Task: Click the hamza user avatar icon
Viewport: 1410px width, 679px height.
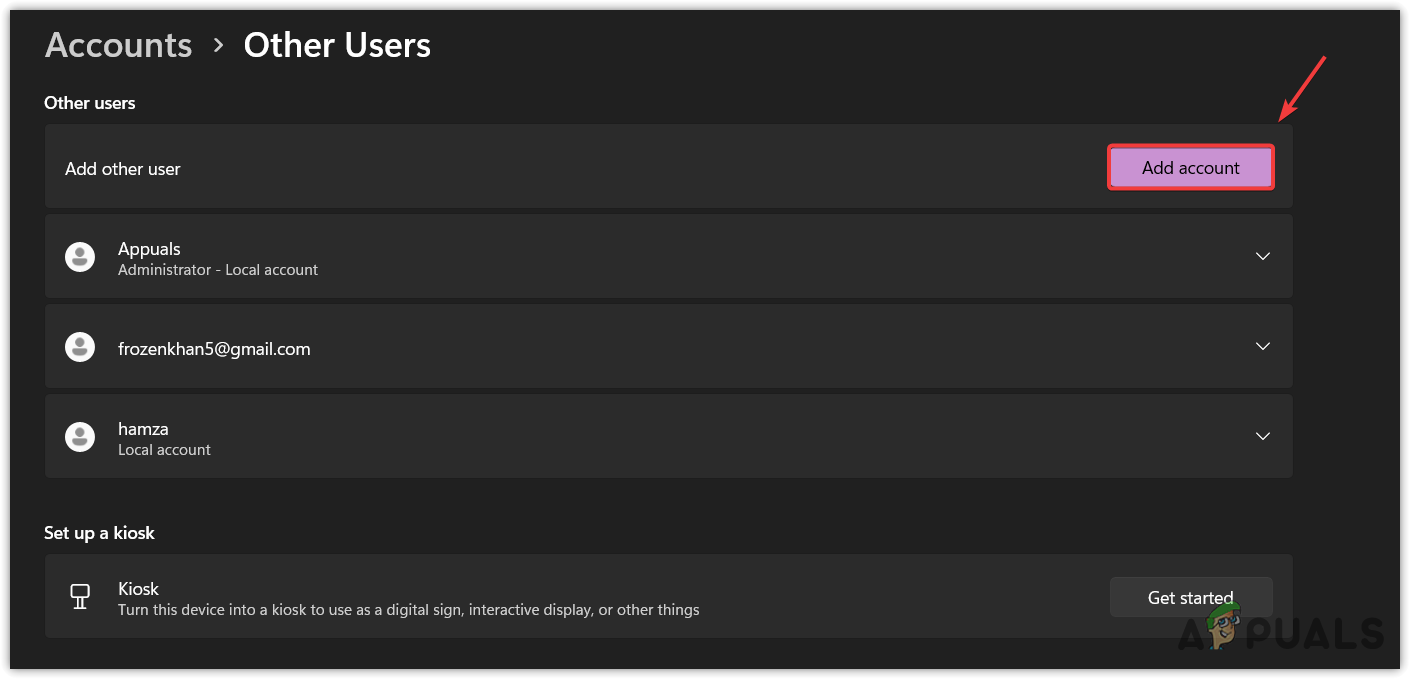Action: point(80,437)
